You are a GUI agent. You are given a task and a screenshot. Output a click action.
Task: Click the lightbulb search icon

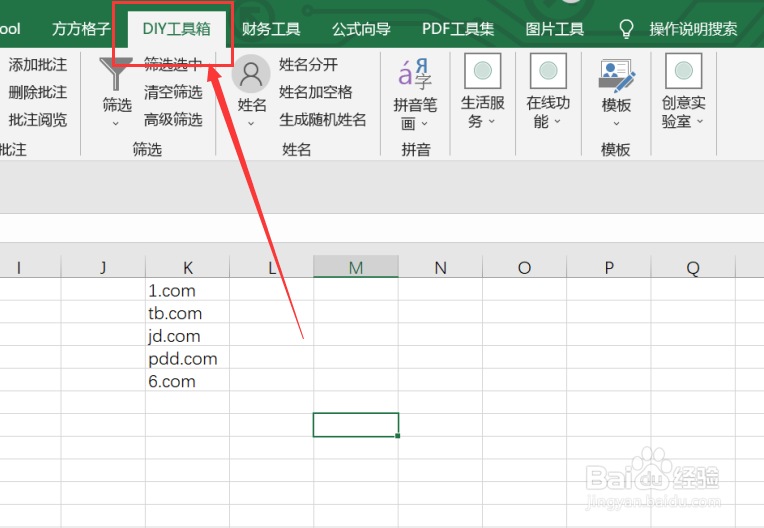(626, 29)
